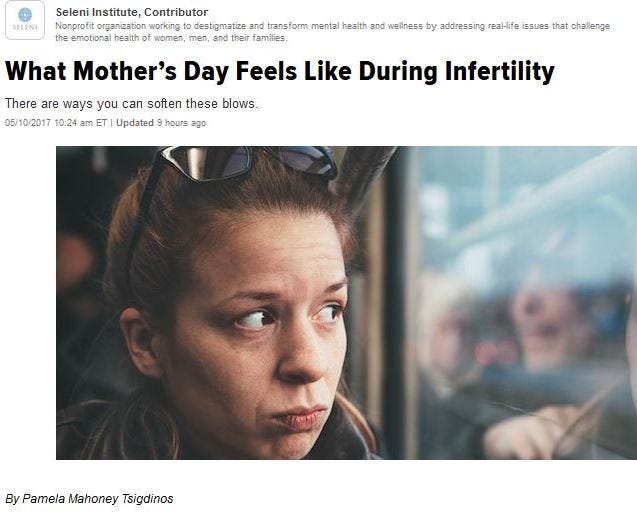Click the nonprofit organization description text
The width and height of the screenshot is (637, 513).
332,32
